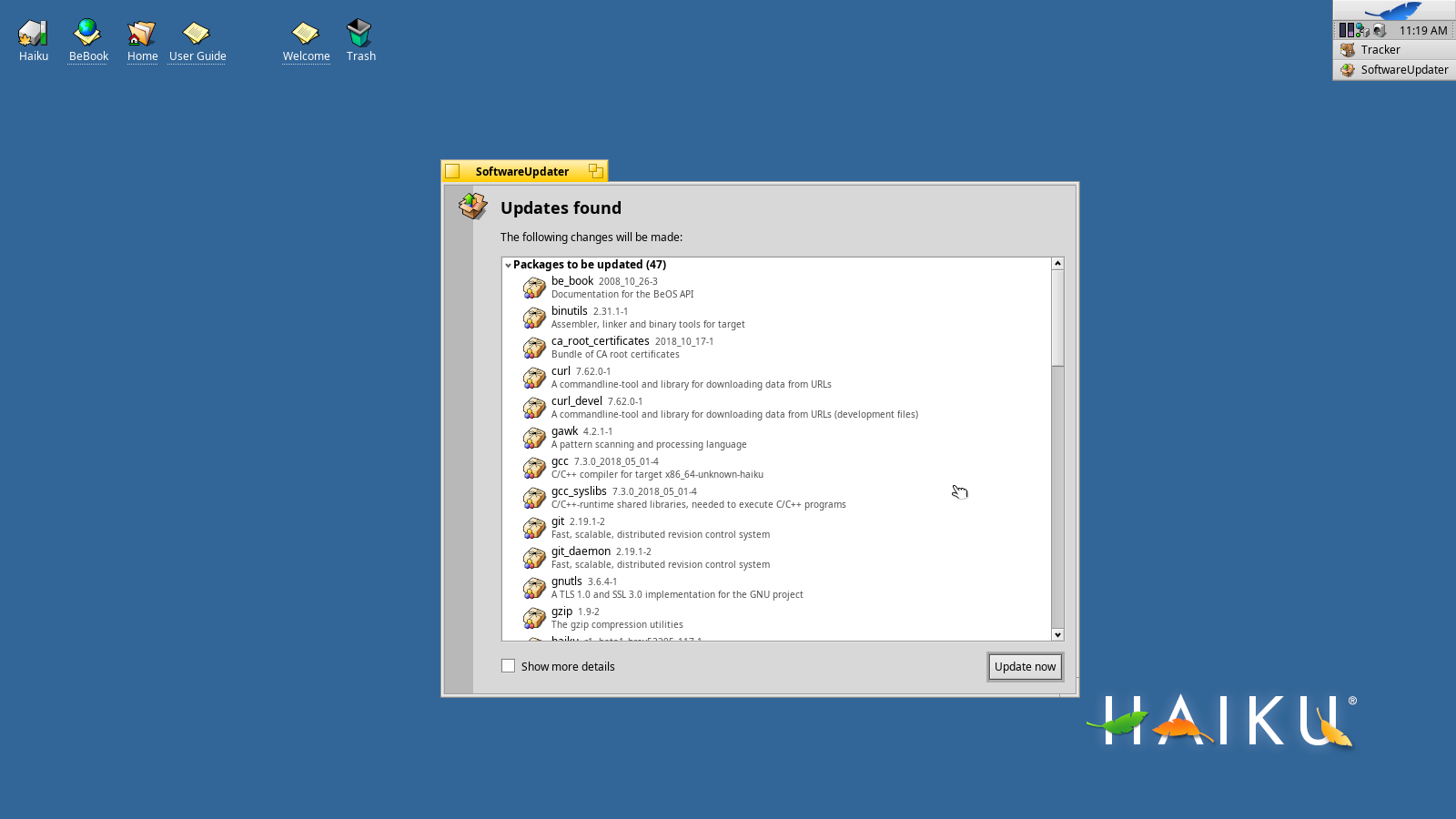Image resolution: width=1456 pixels, height=819 pixels.
Task: Click the gcc package icon
Action: (534, 468)
